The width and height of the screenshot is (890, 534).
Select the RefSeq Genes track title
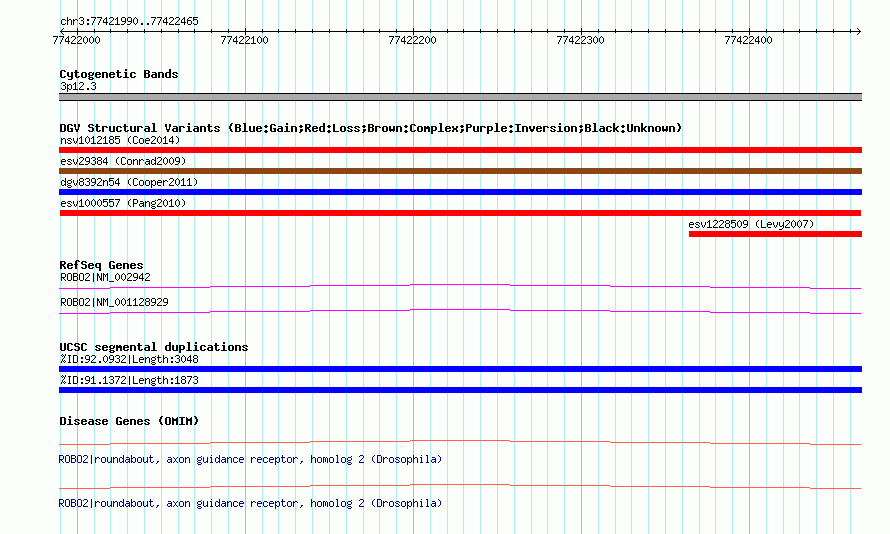pos(102,265)
